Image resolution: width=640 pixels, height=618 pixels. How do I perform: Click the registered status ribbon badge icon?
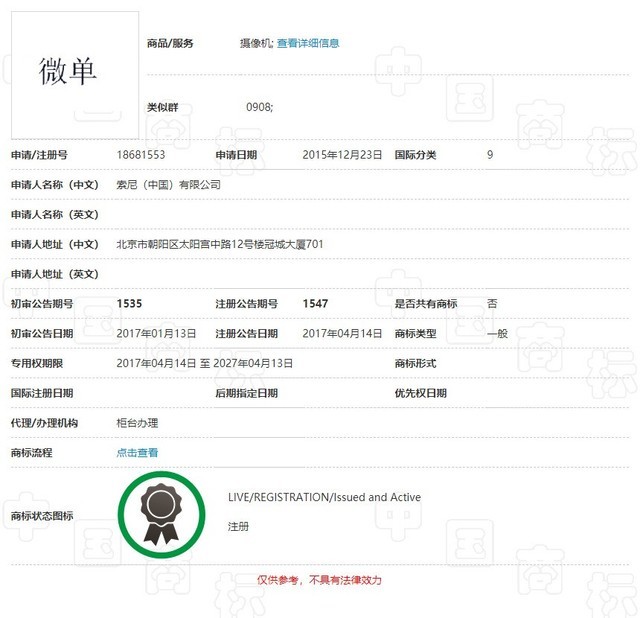coord(161,514)
